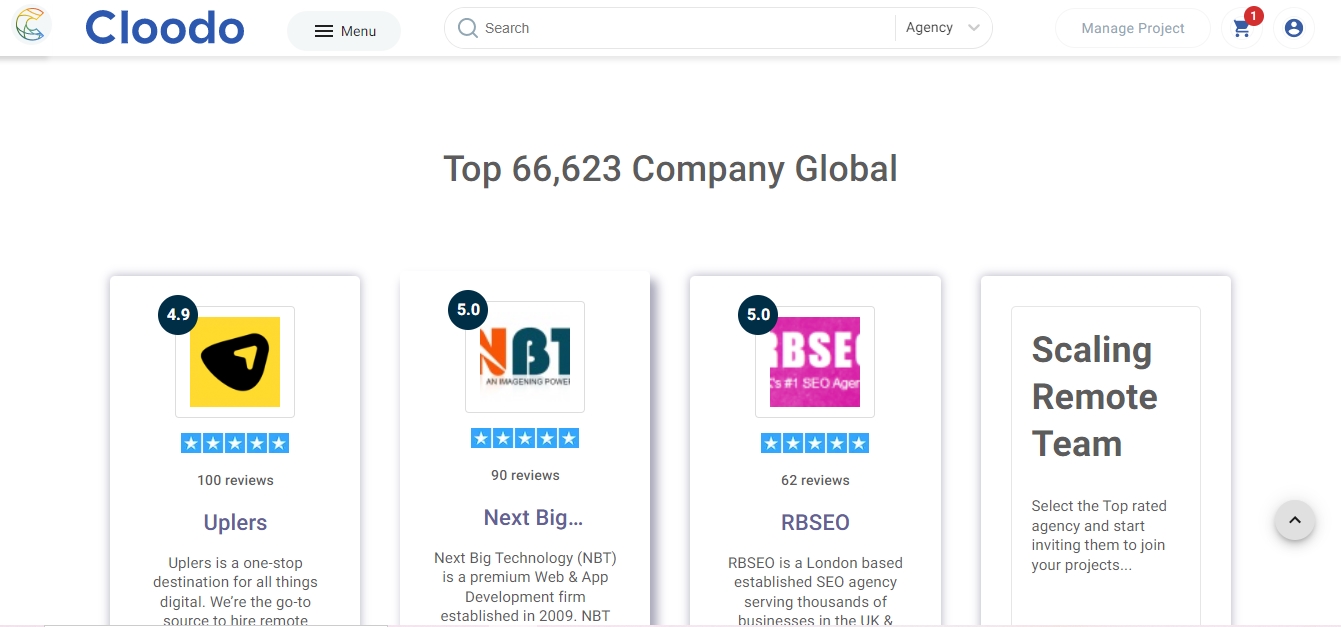Click the "90 reviews" text
This screenshot has width=1341, height=627.
click(x=525, y=475)
